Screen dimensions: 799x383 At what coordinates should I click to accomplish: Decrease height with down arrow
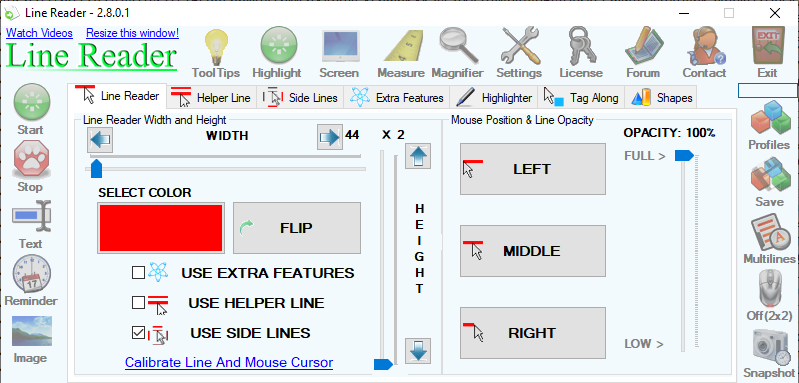click(418, 350)
